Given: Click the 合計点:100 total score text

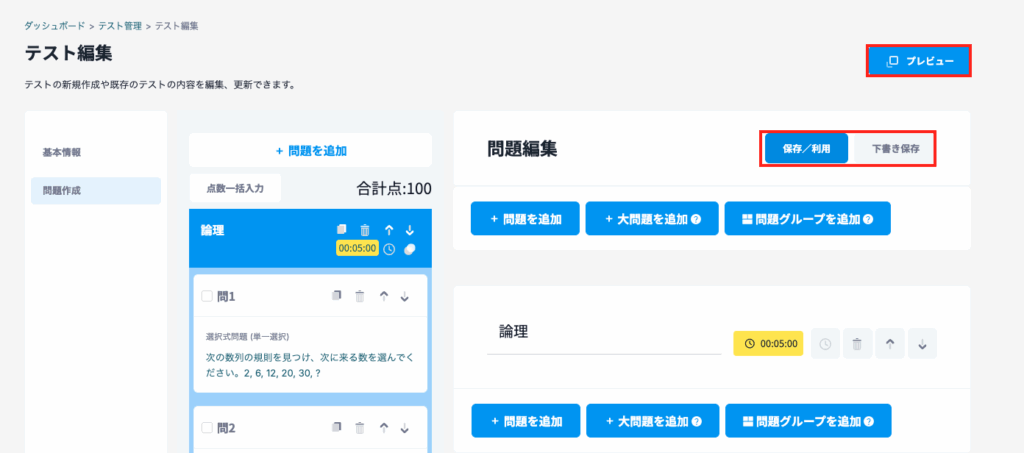Looking at the screenshot, I should 394,189.
